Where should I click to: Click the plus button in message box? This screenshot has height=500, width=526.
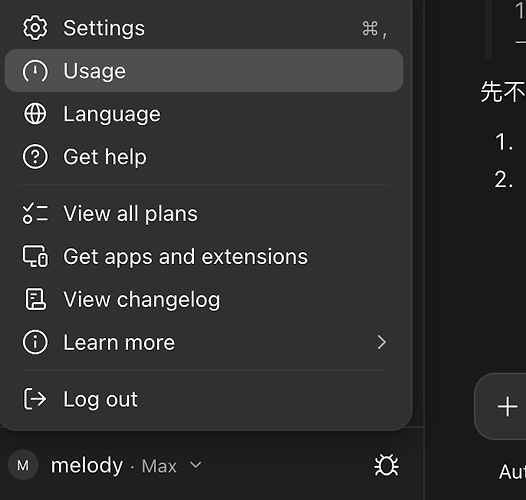[507, 406]
